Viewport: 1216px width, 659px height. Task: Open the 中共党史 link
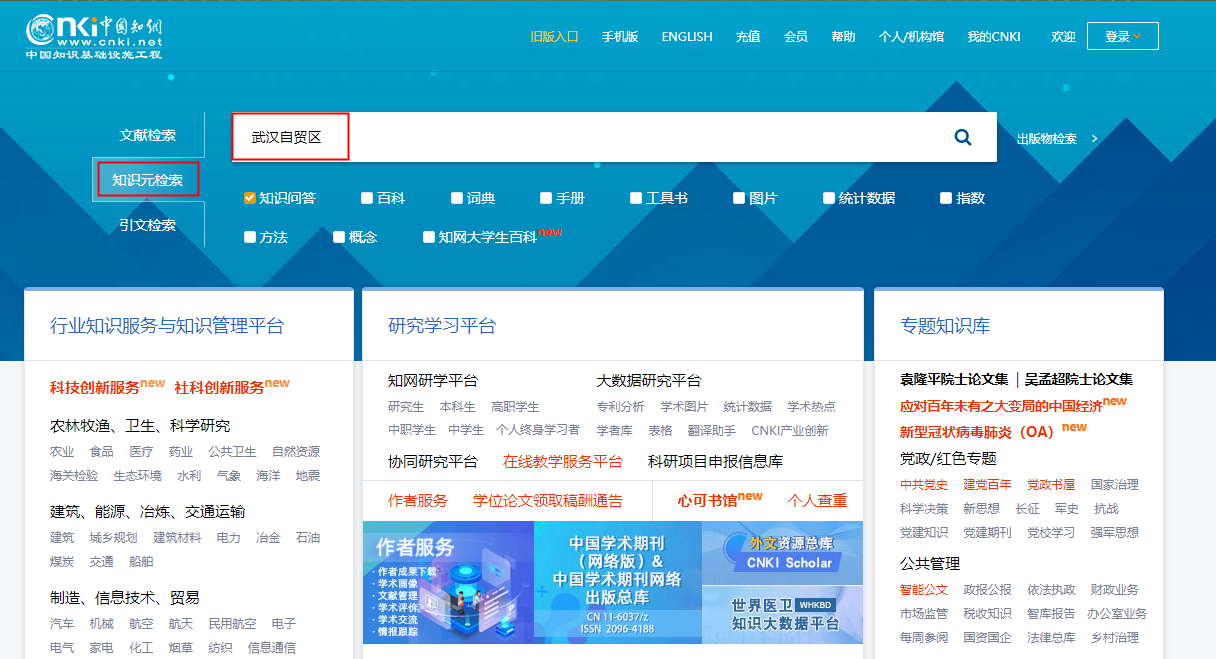[924, 484]
